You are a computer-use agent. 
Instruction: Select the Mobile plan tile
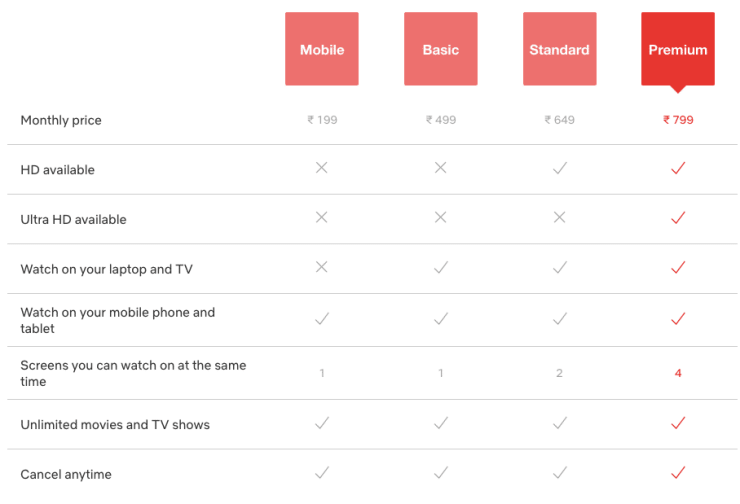coord(322,49)
